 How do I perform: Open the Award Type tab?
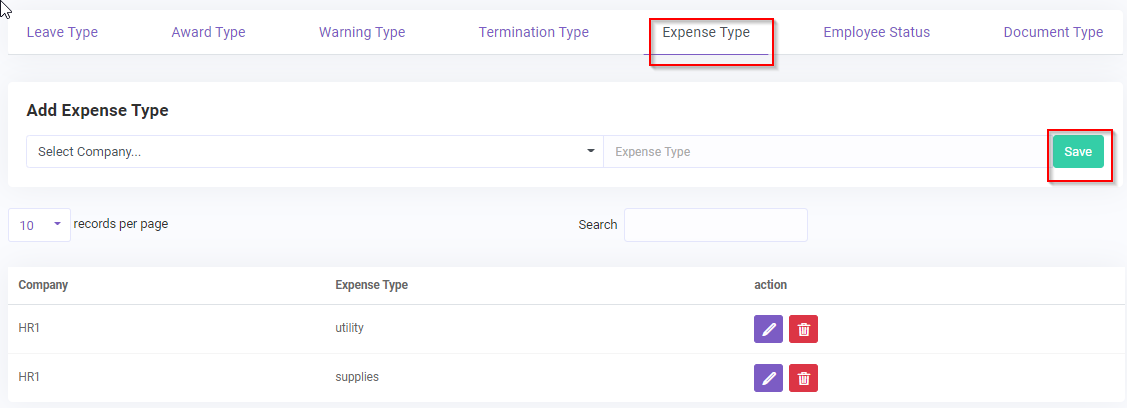(x=208, y=32)
